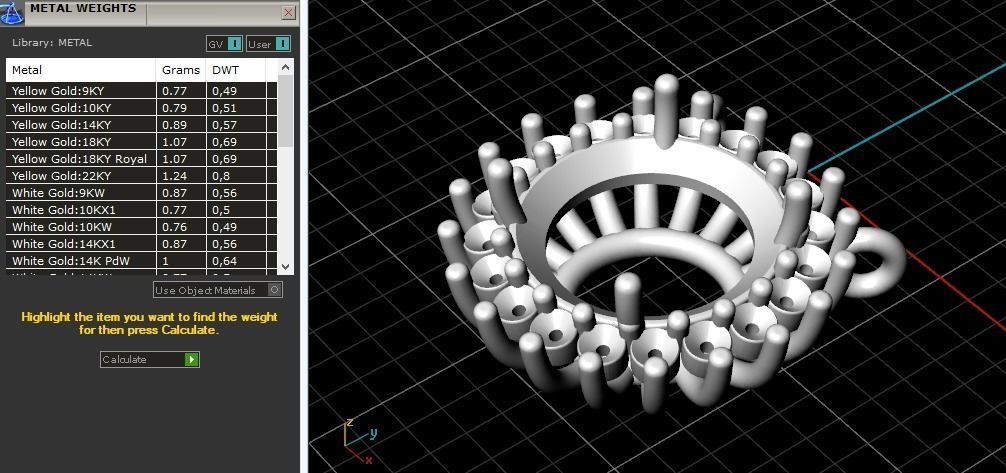Enable Use Object Materials option
1006x473 pixels.
(217, 290)
